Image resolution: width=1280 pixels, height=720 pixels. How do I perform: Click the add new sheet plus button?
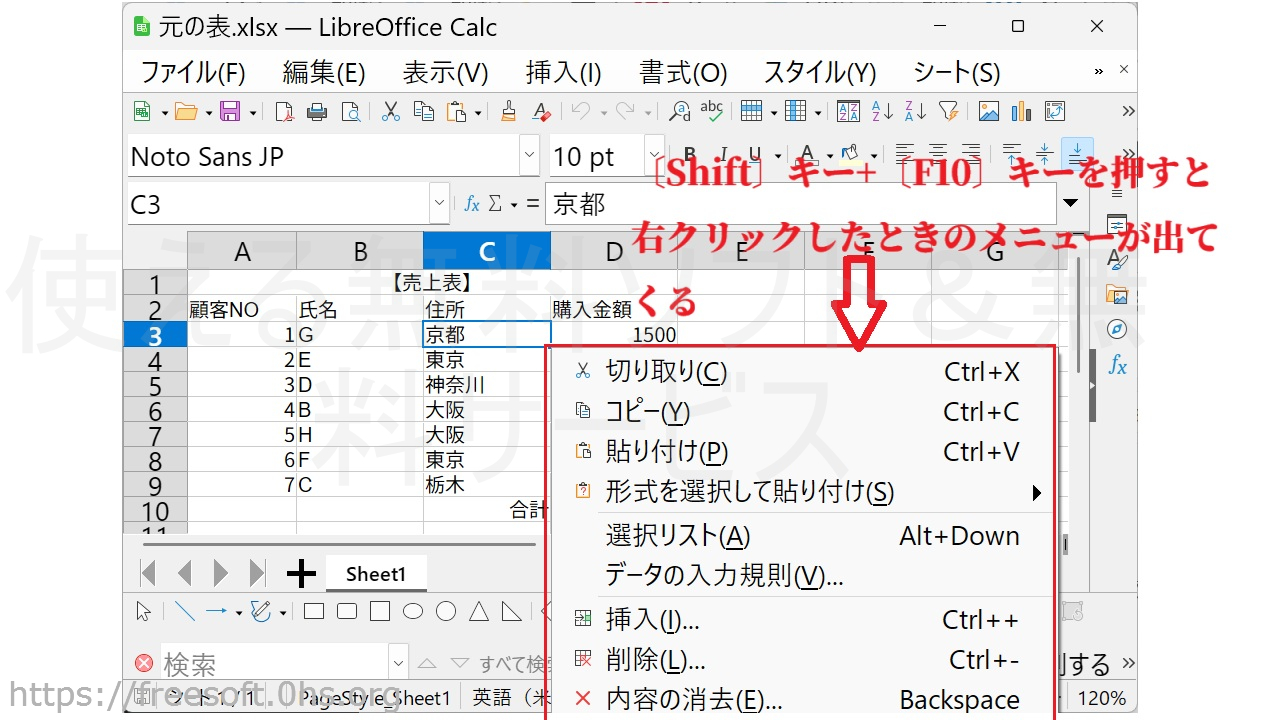301,574
